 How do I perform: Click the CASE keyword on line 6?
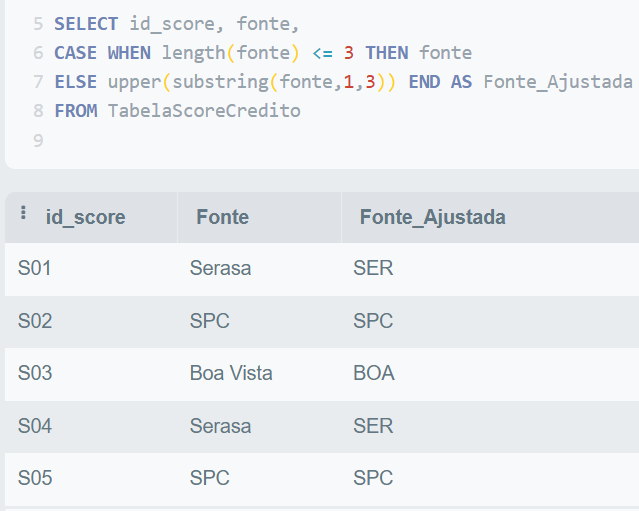76,53
